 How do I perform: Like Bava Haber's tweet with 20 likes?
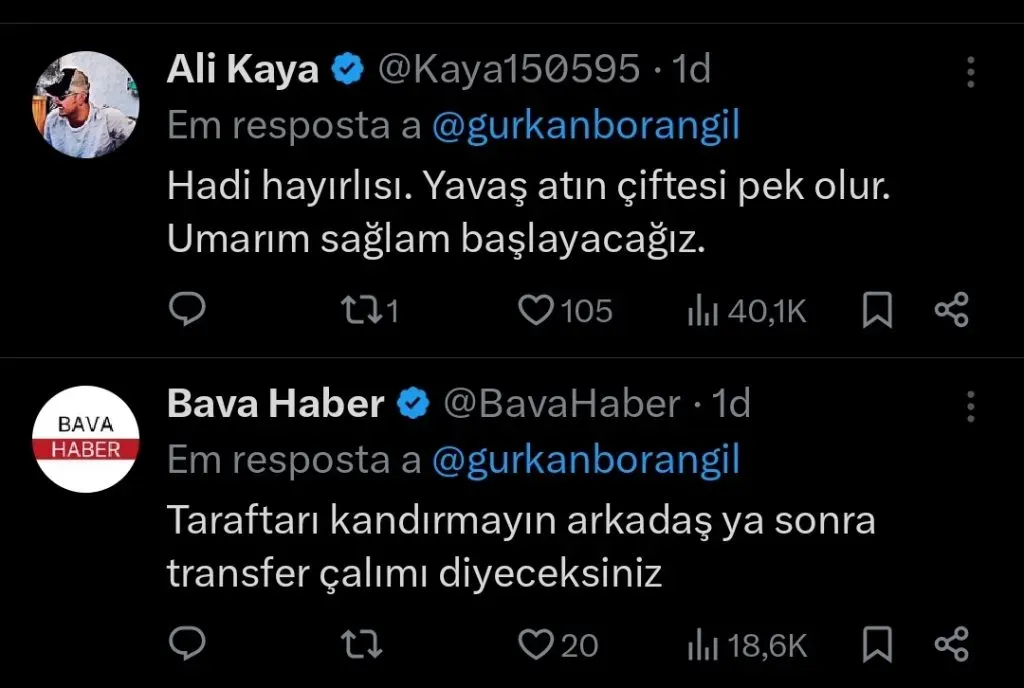coord(558,645)
